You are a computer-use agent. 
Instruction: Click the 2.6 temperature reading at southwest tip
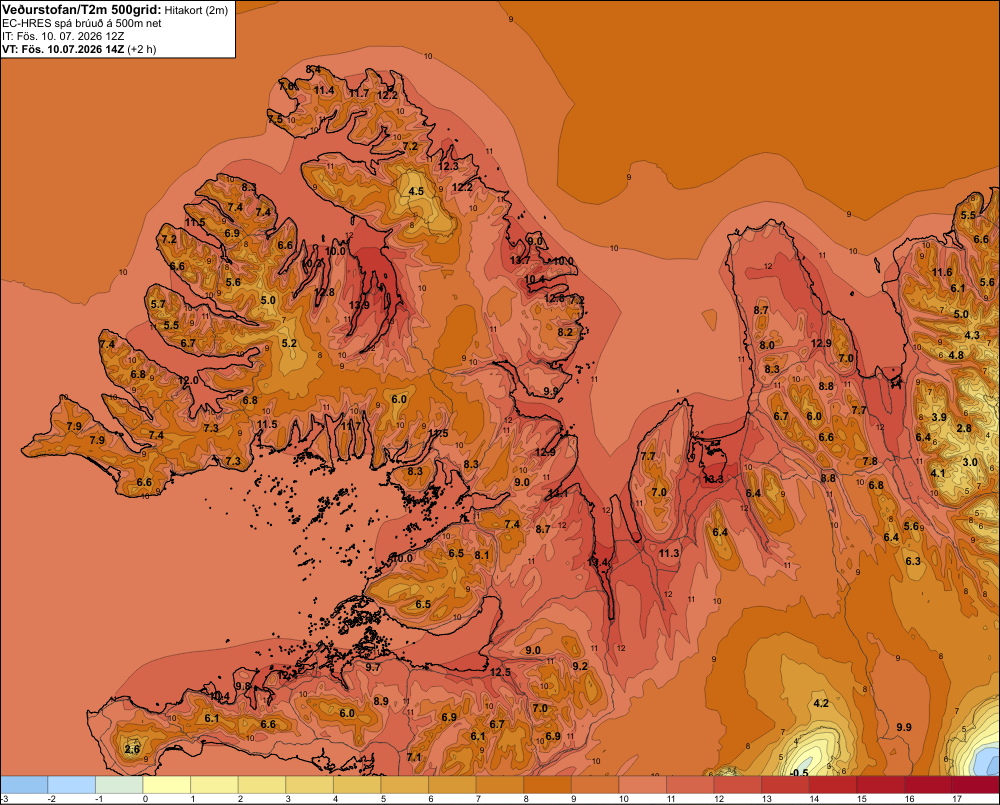coord(132,749)
